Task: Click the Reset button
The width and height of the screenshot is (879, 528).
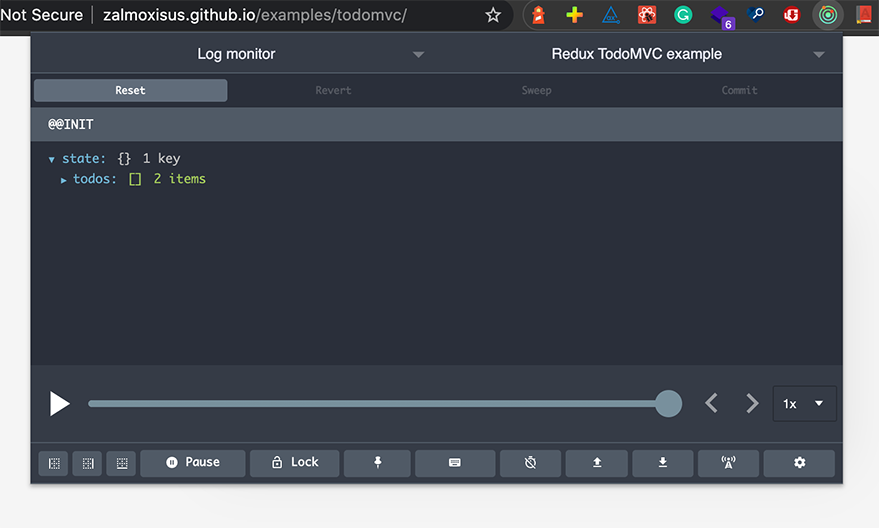Action: tap(131, 90)
